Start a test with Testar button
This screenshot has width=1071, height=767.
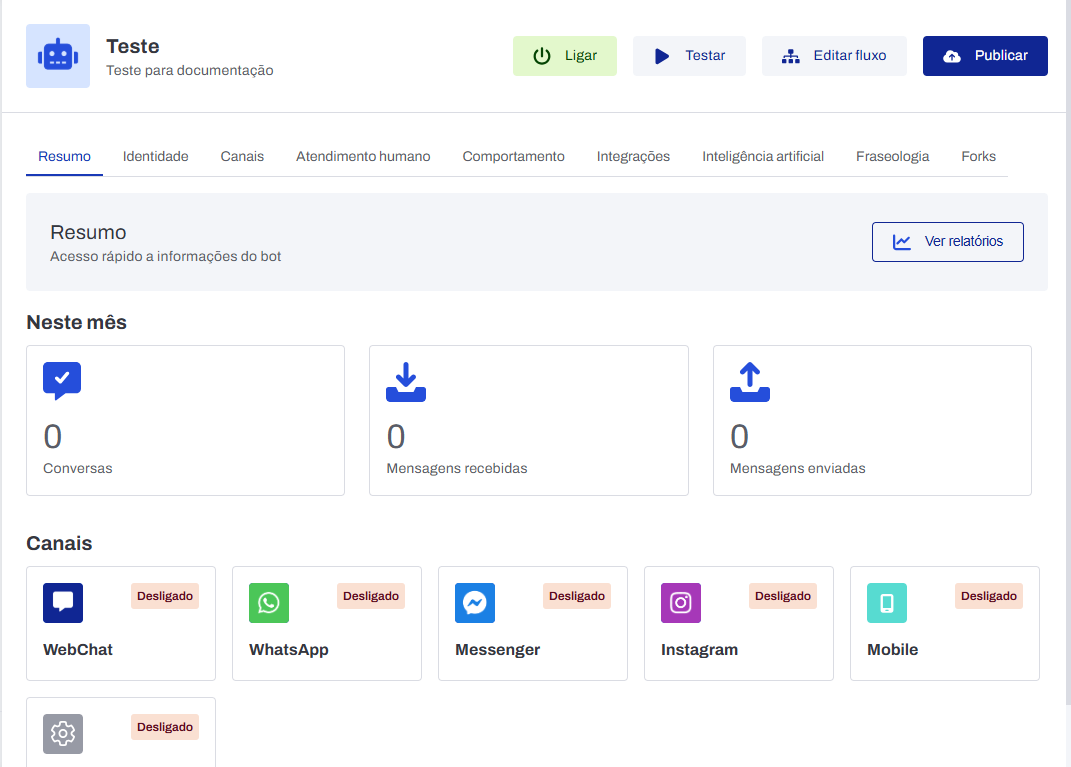coord(689,56)
